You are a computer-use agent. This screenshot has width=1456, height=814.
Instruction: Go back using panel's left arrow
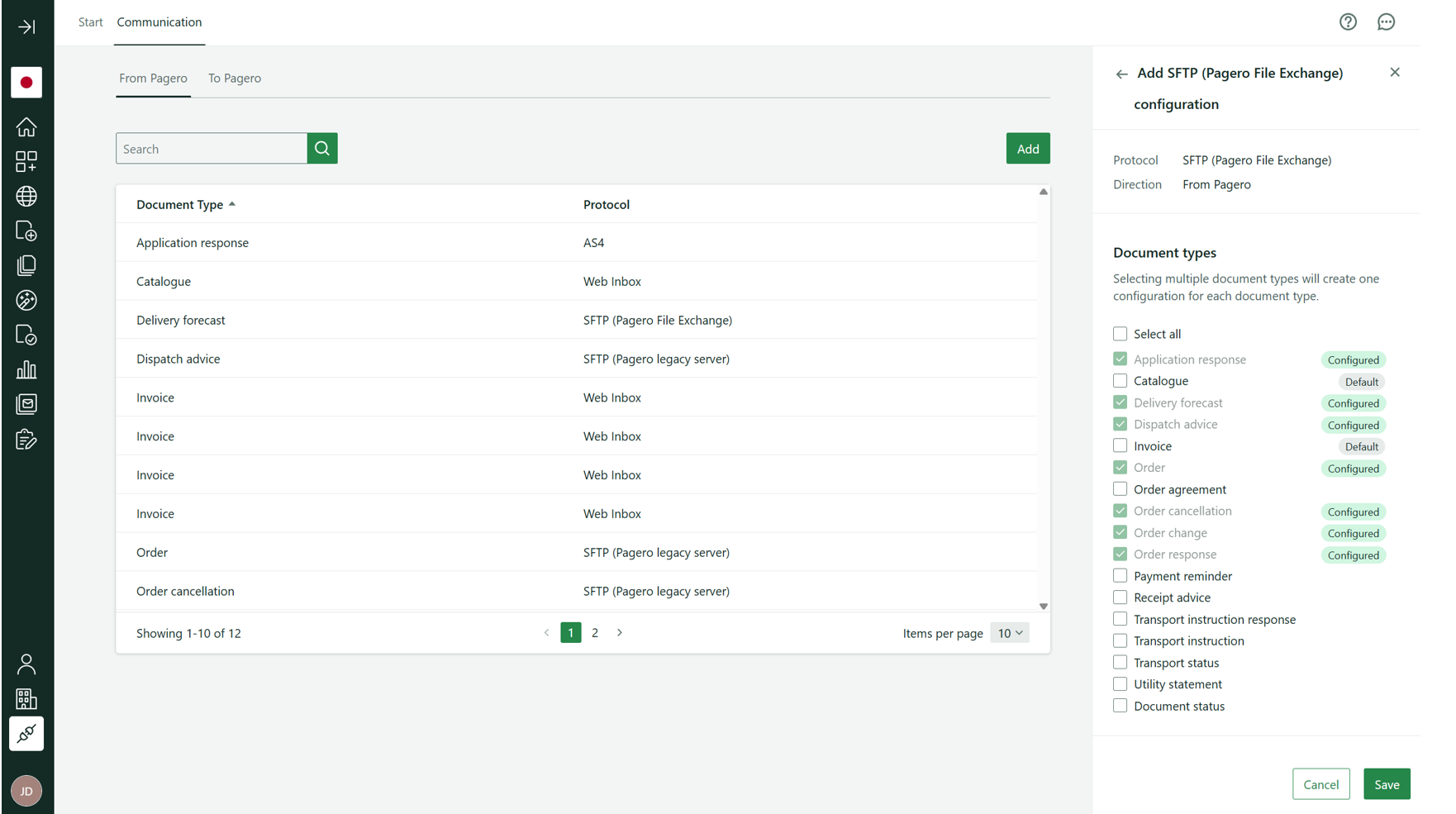pos(1121,74)
